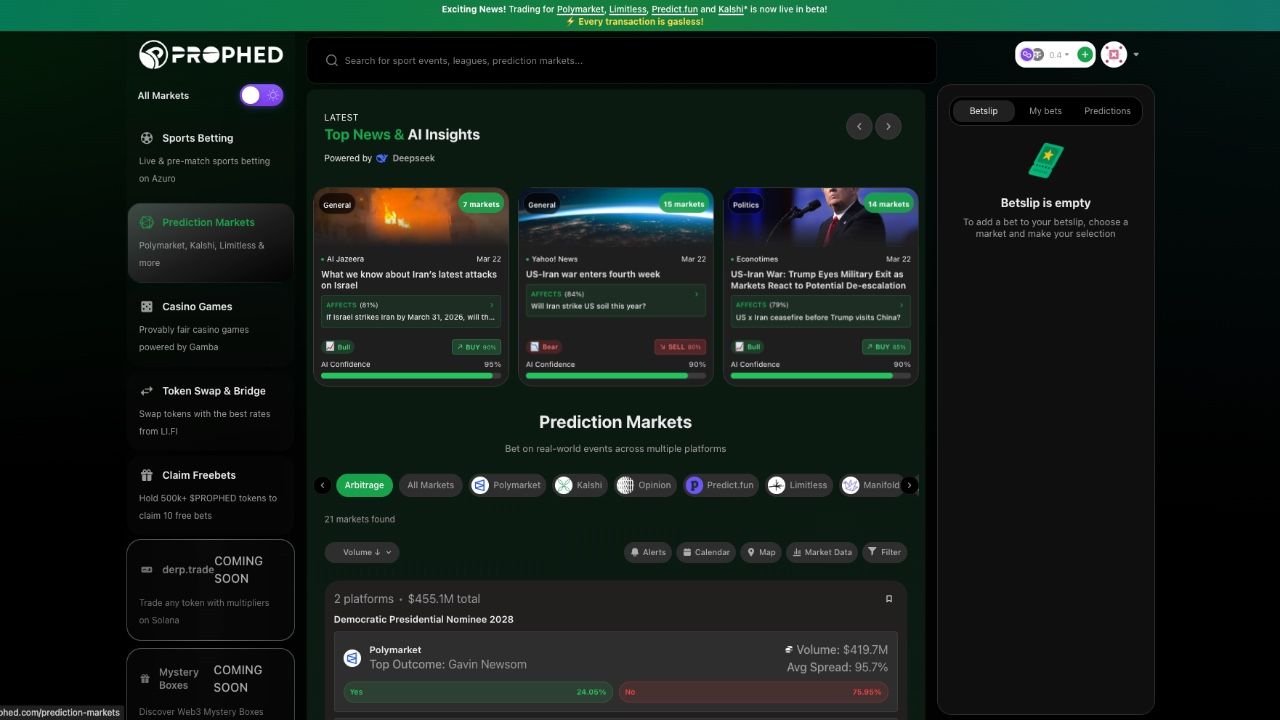Viewport: 1280px width, 720px height.
Task: Open the Predict.fun link in banner
Action: click(x=674, y=9)
